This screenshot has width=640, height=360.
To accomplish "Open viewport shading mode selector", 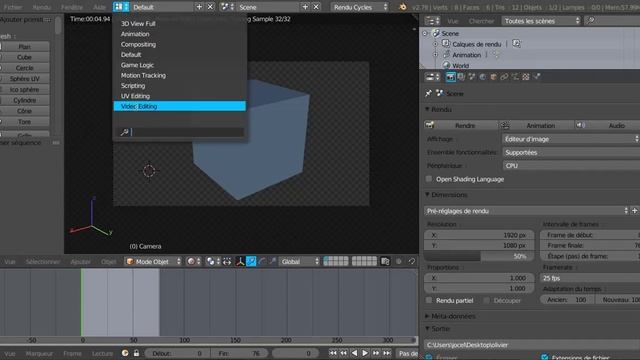I will (x=192, y=261).
